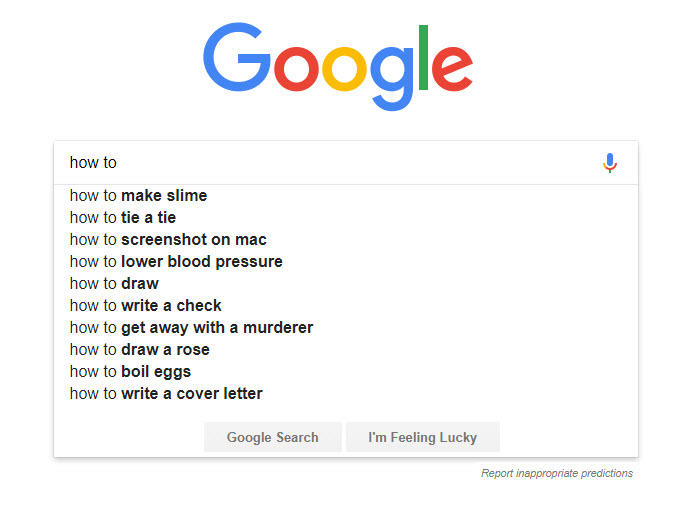Select 'how to write a check' suggestion

pyautogui.click(x=145, y=306)
